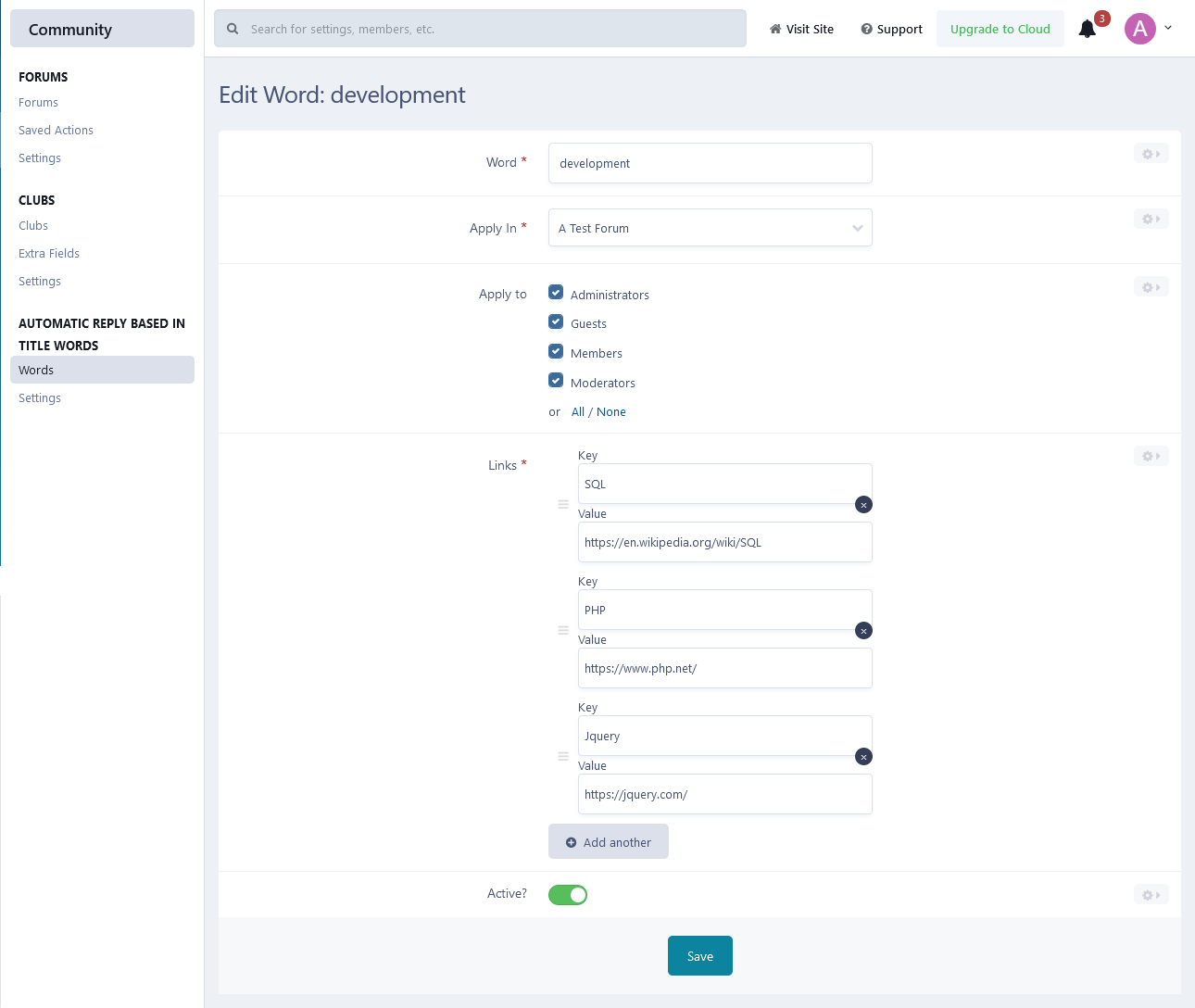The height and width of the screenshot is (1008, 1195).
Task: Open the notifications bell icon
Action: click(x=1088, y=29)
